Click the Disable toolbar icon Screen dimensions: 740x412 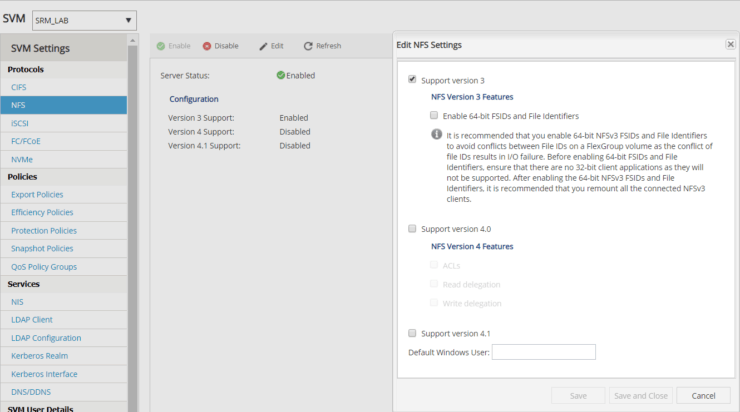click(x=207, y=46)
